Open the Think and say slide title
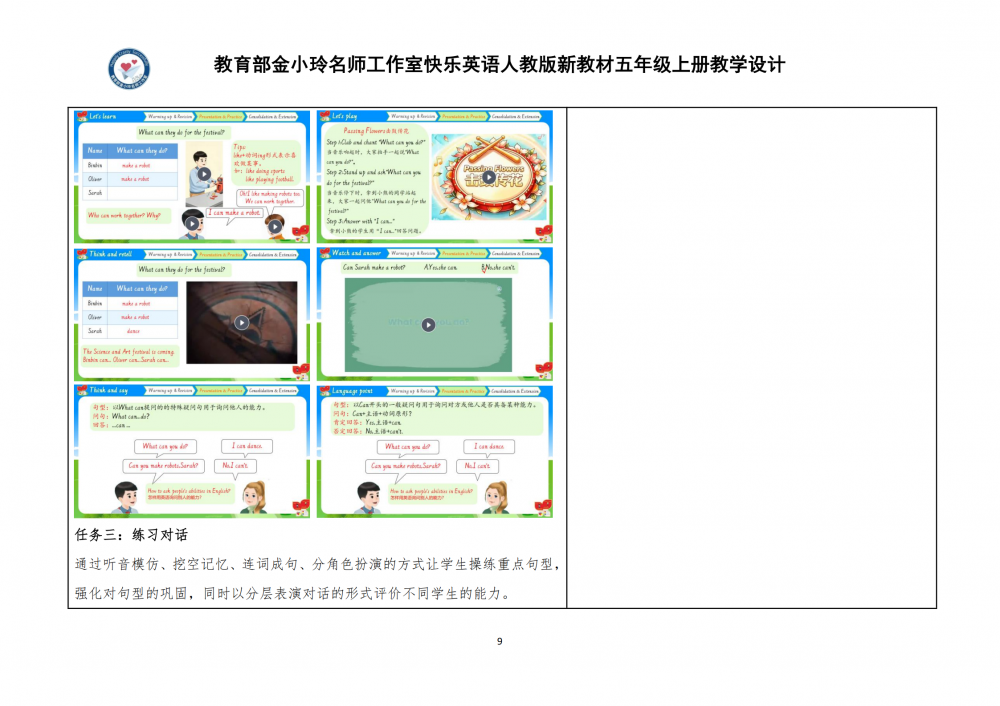 click(x=108, y=390)
